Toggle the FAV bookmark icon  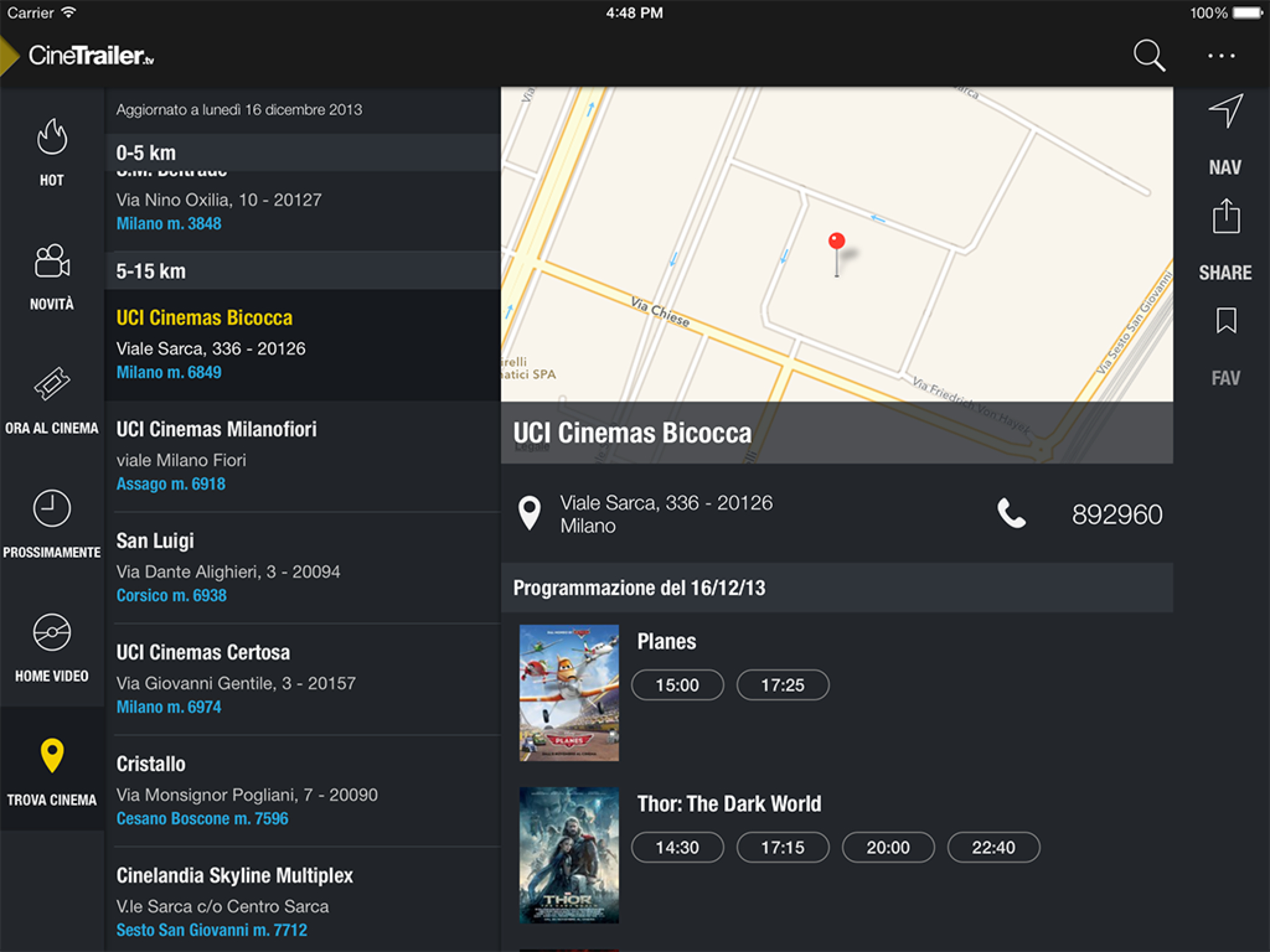pos(1225,320)
